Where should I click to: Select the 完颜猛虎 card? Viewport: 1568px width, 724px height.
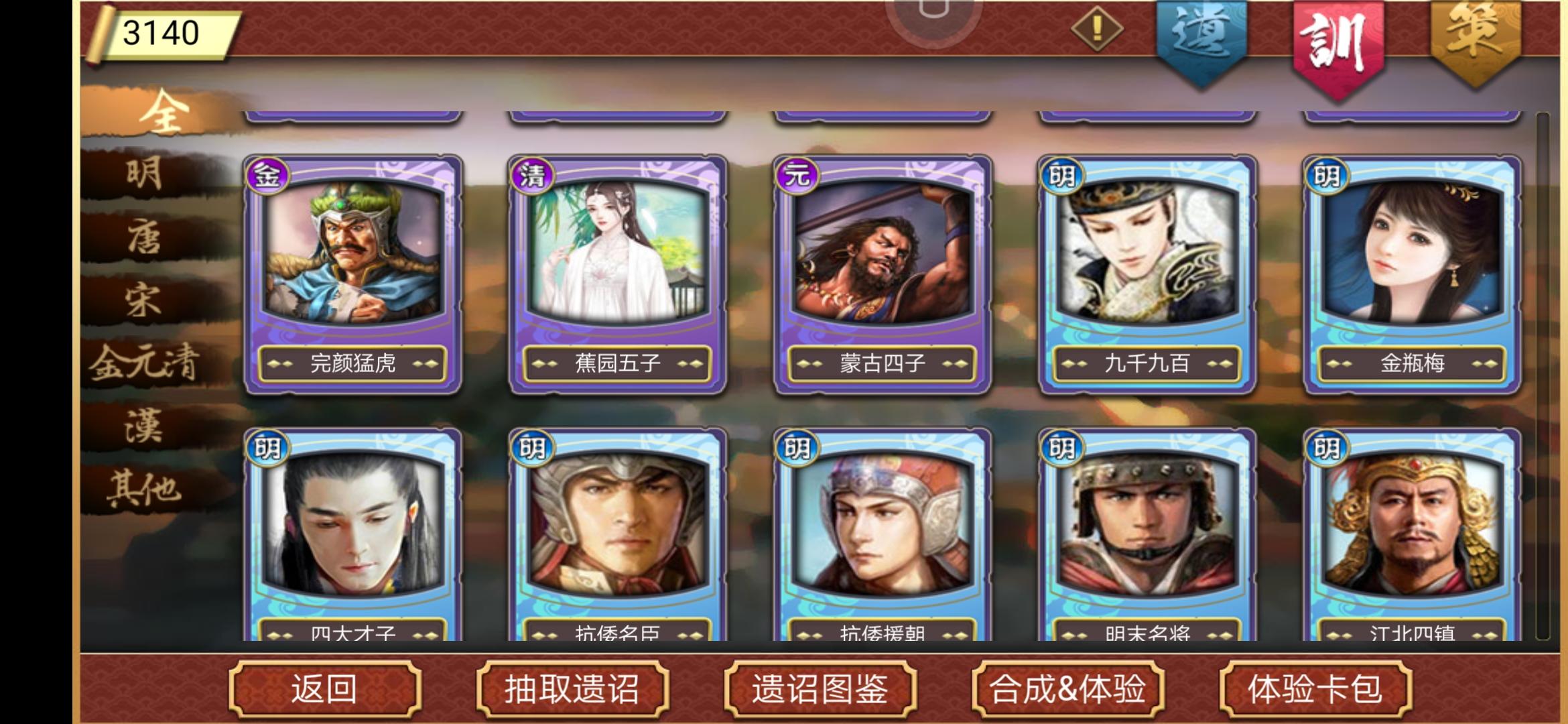coord(352,275)
